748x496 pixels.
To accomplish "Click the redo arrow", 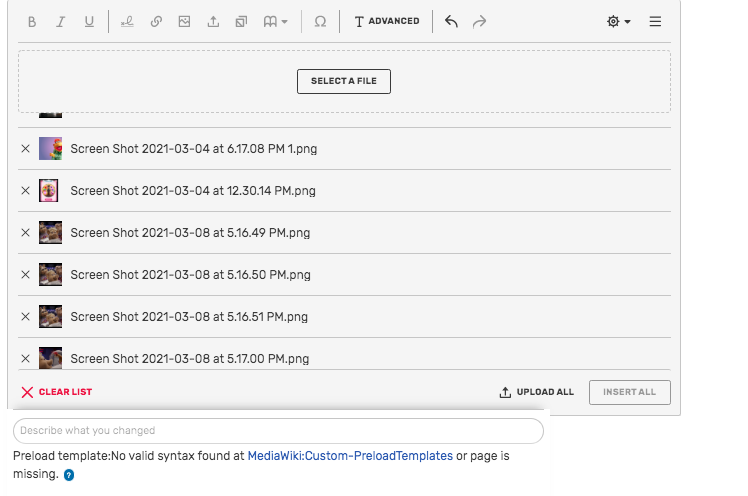I will tap(480, 21).
